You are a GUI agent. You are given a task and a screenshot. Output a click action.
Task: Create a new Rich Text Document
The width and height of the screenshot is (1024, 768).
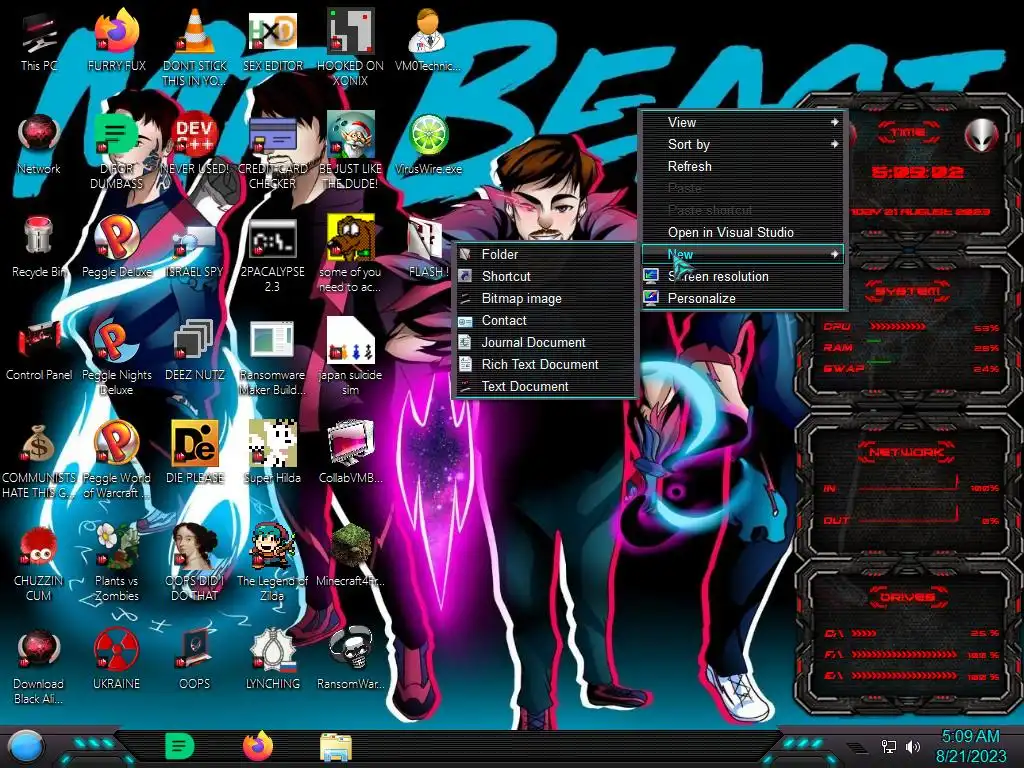coord(544,364)
